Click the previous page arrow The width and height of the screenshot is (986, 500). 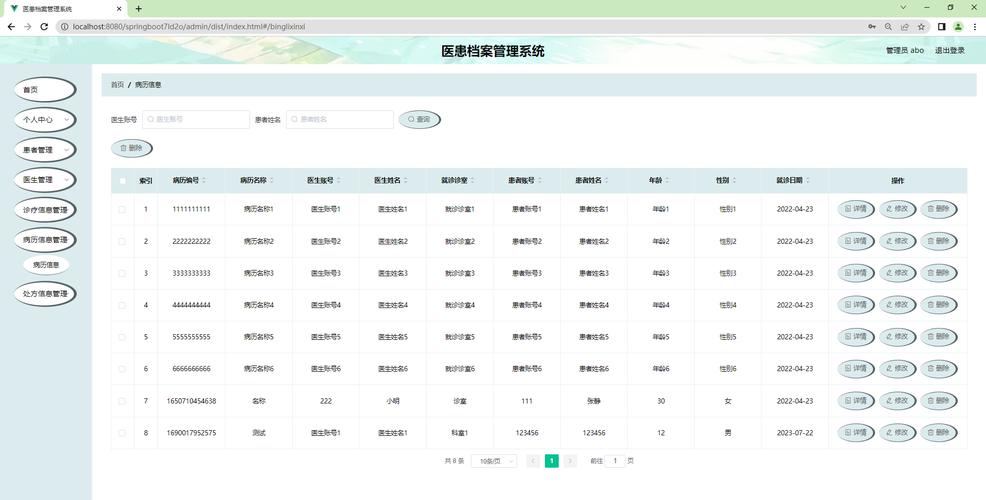point(533,461)
